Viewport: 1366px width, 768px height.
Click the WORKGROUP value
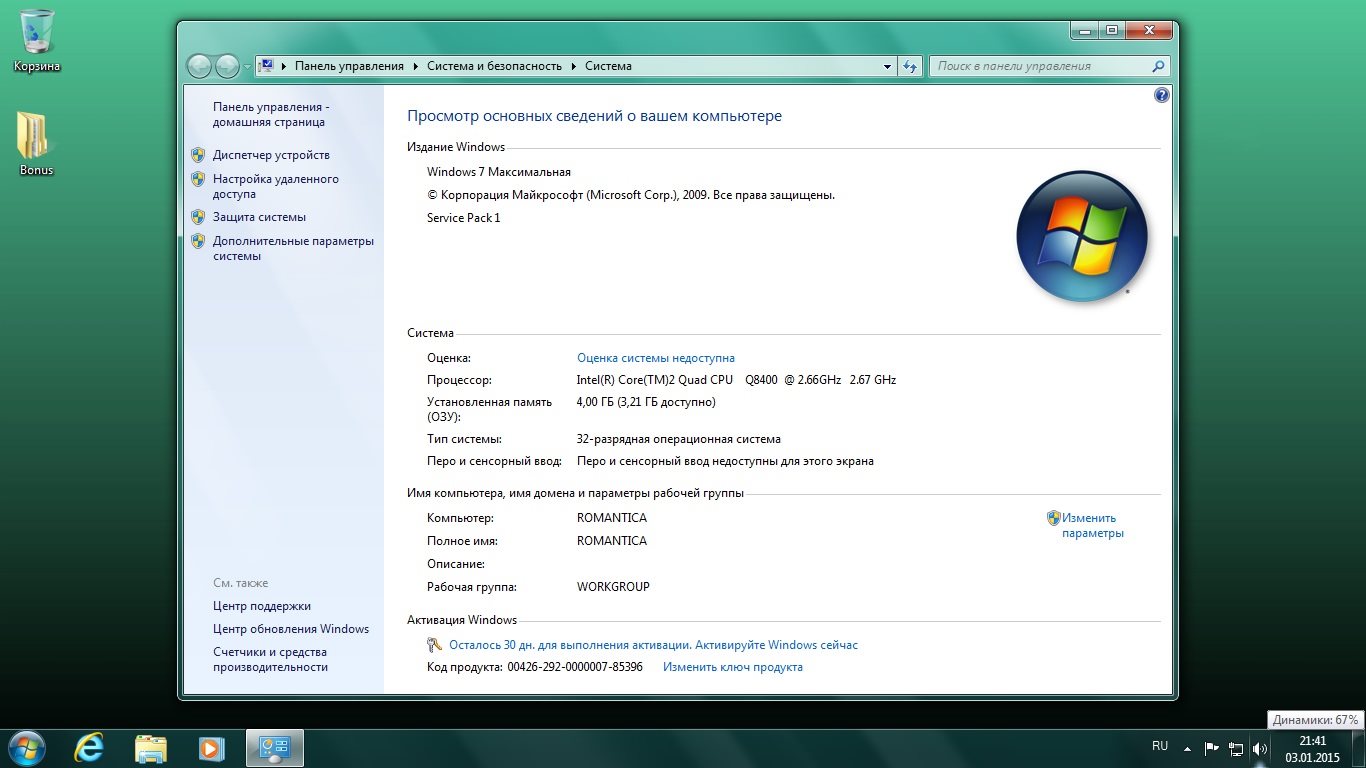(x=613, y=587)
